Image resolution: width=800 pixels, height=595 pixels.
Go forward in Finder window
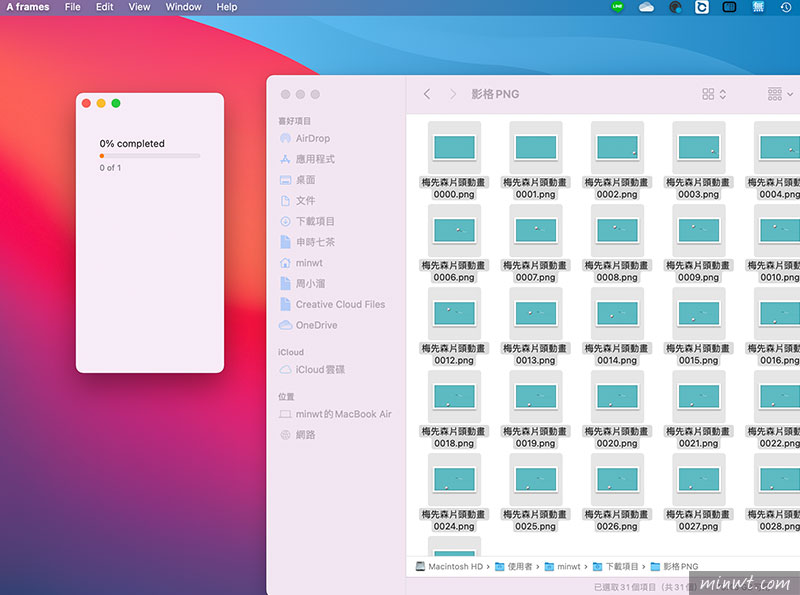[x=453, y=94]
